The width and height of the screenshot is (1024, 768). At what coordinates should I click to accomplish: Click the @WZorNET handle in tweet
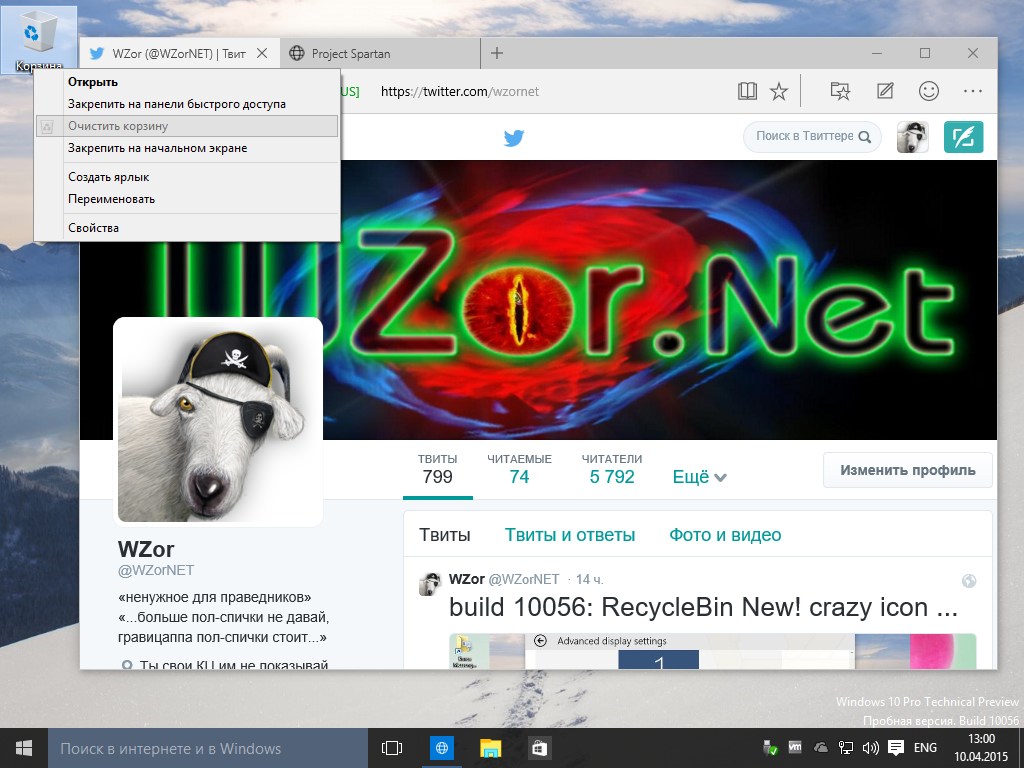[x=524, y=579]
